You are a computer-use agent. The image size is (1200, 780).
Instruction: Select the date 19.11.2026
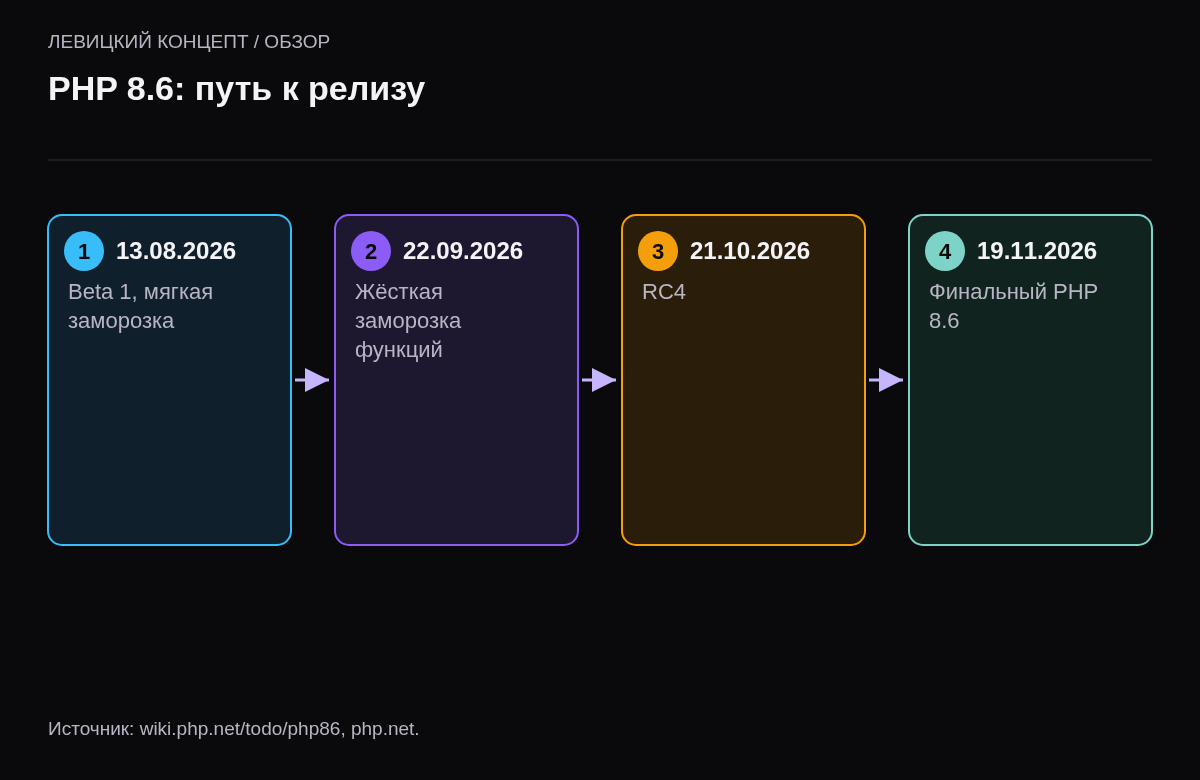click(x=1037, y=251)
